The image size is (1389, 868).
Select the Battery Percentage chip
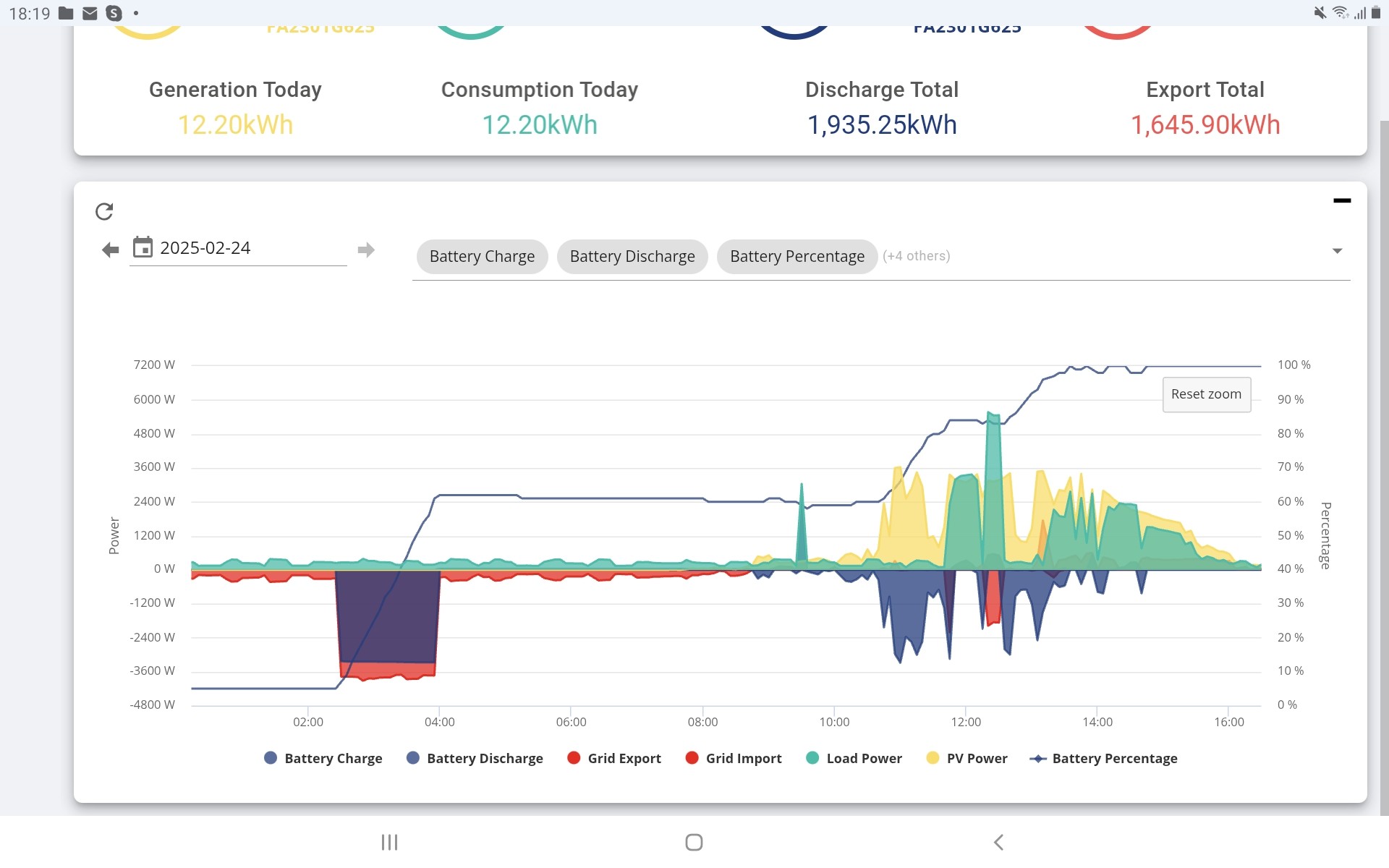[x=797, y=256]
